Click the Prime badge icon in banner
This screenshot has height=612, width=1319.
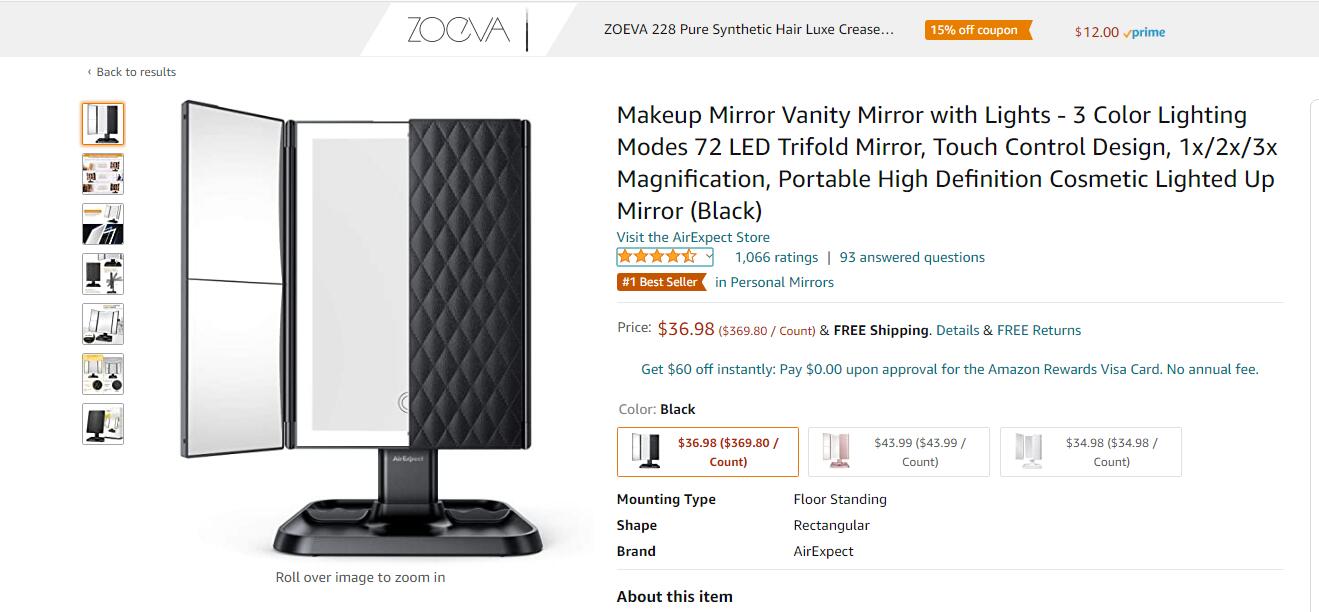(x=1144, y=32)
